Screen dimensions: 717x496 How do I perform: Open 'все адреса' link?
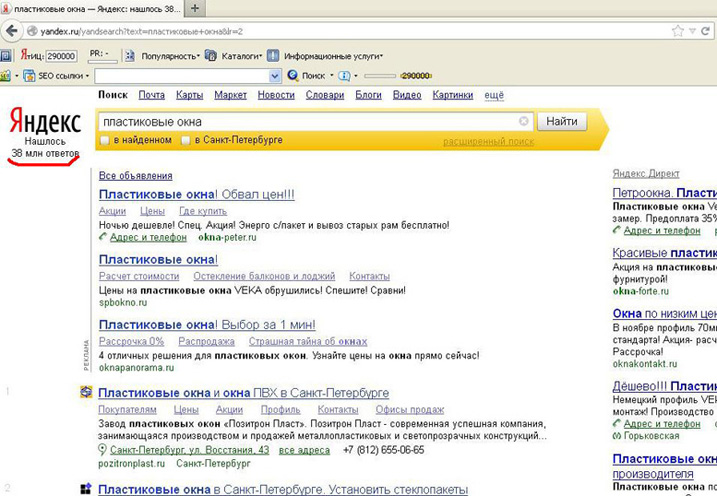[304, 450]
